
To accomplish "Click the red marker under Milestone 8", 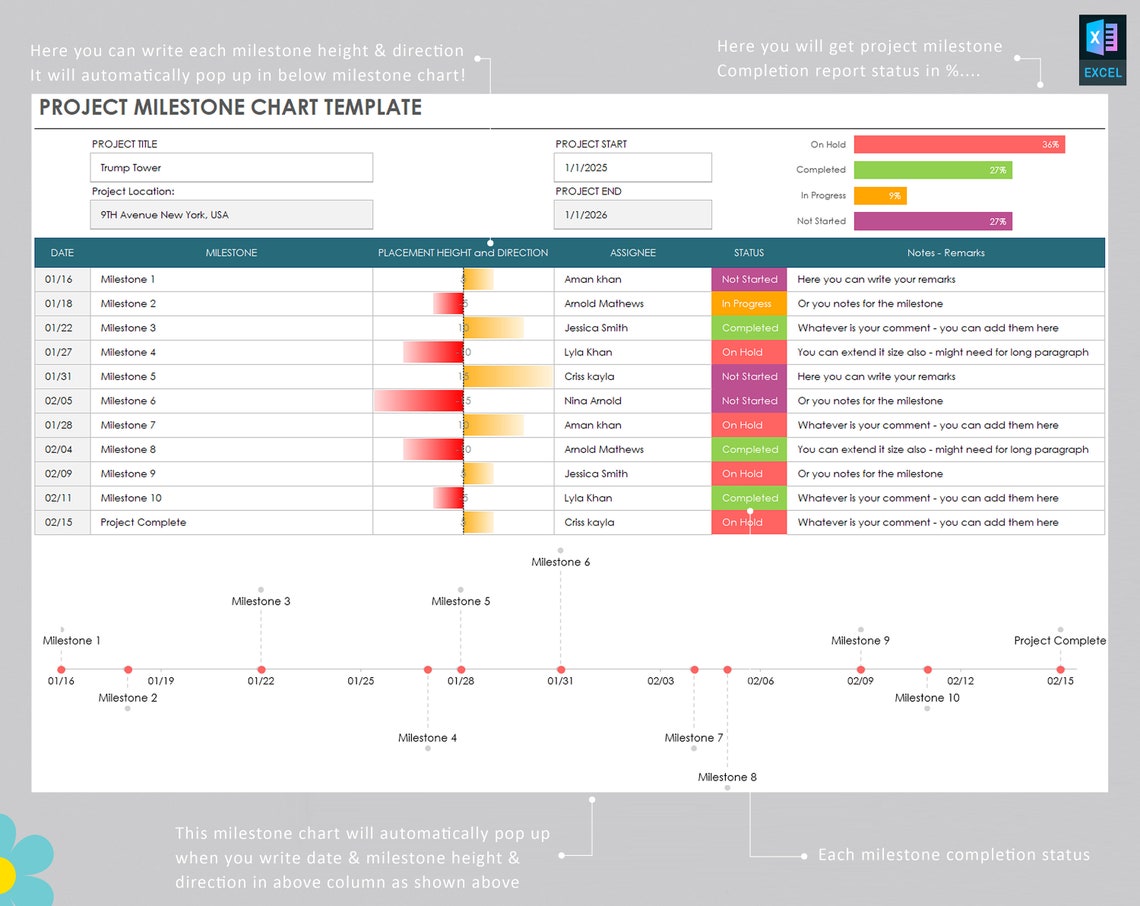I will click(x=726, y=670).
